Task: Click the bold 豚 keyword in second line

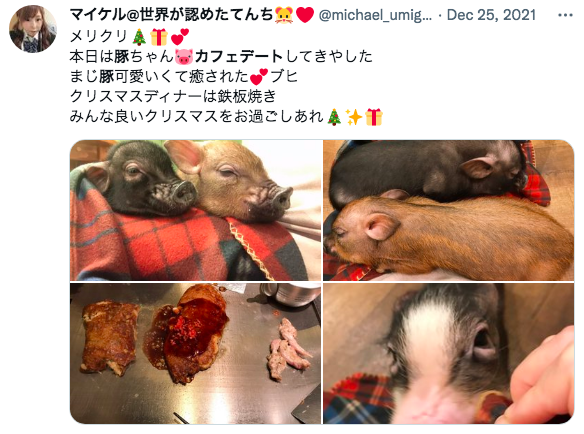Action: pos(122,57)
